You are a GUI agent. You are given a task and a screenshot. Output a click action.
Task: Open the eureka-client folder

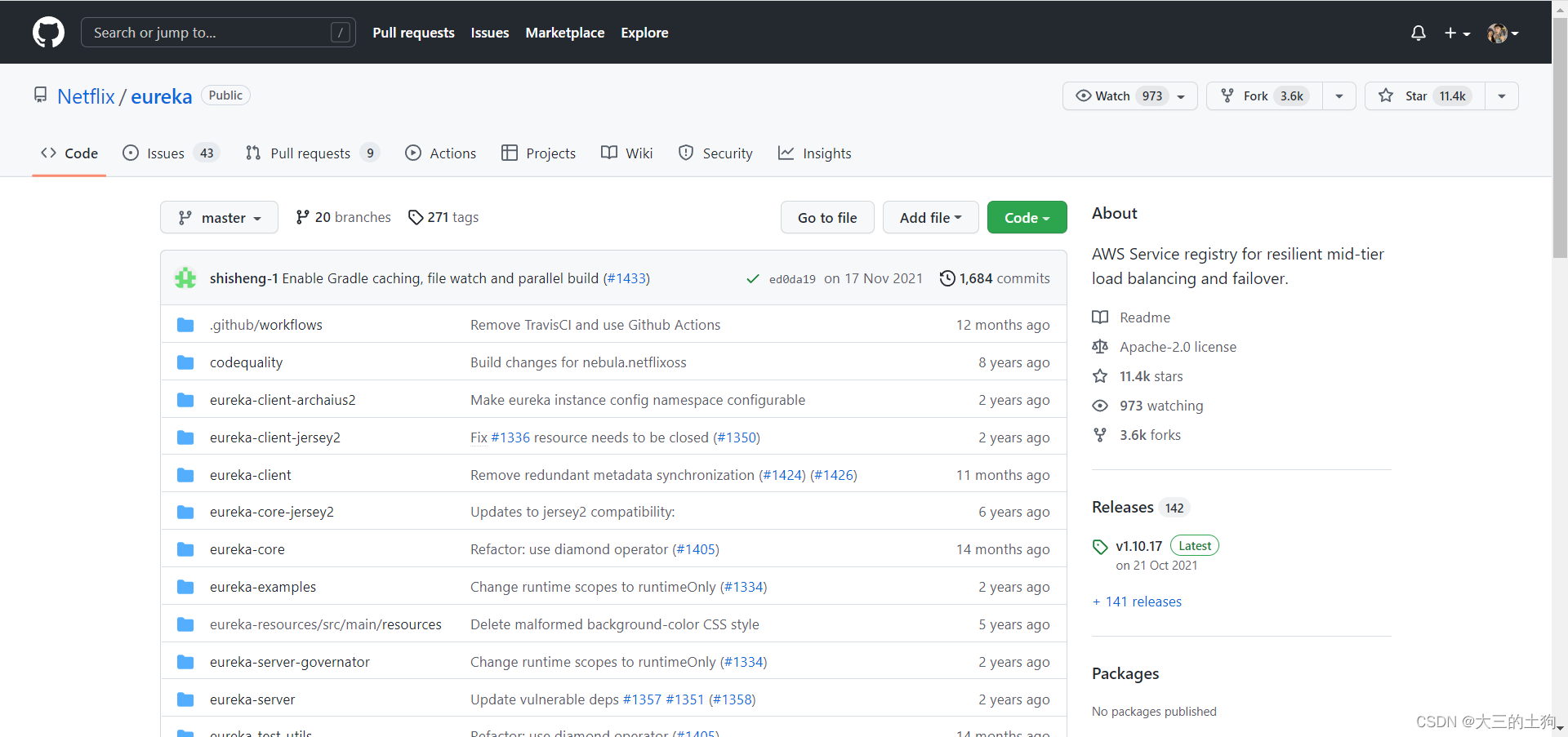(x=250, y=475)
